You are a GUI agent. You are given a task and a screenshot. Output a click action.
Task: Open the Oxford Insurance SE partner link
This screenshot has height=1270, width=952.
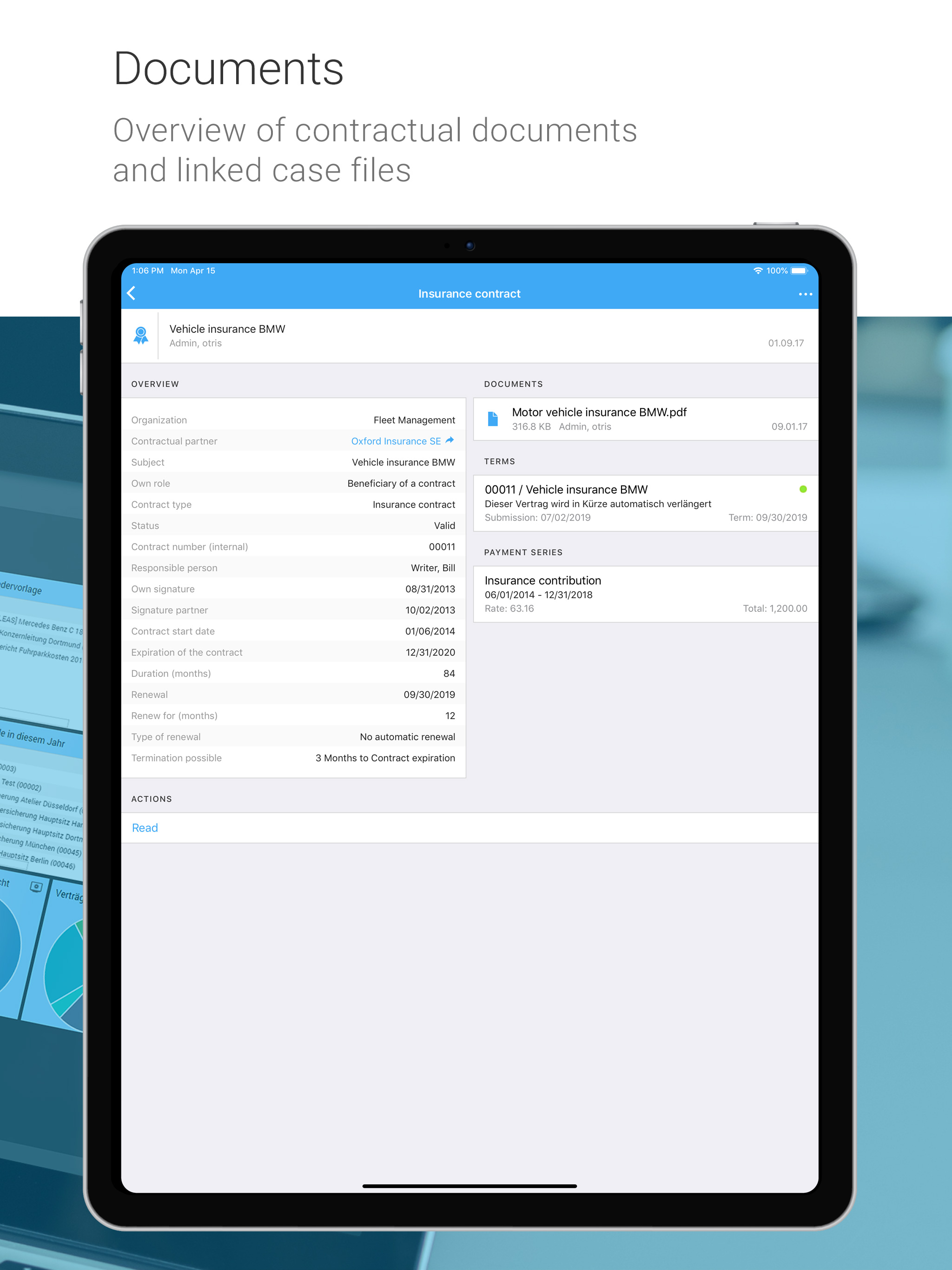point(396,441)
